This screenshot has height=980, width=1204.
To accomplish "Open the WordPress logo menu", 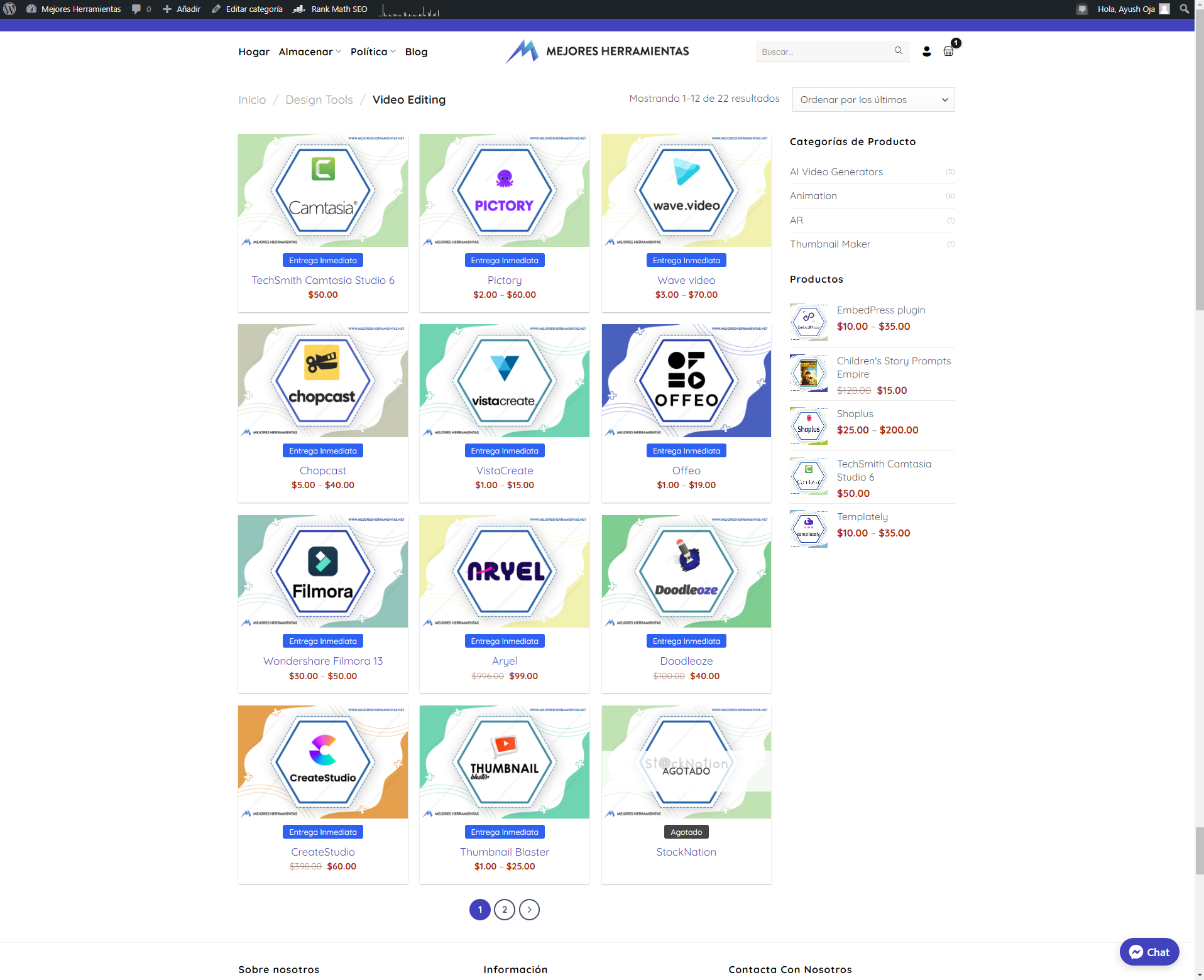I will (9, 9).
